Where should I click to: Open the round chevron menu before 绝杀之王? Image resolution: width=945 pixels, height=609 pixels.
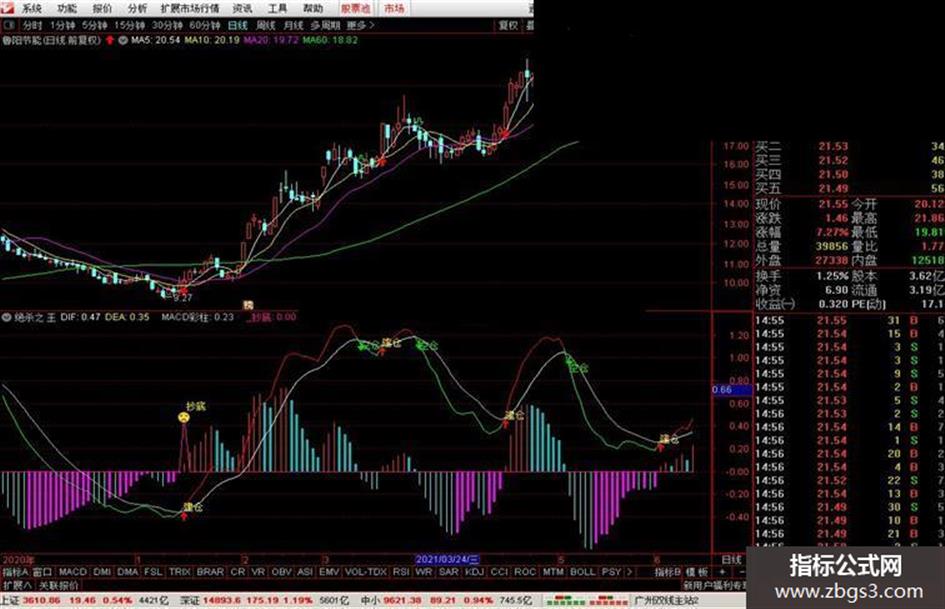click(7, 317)
